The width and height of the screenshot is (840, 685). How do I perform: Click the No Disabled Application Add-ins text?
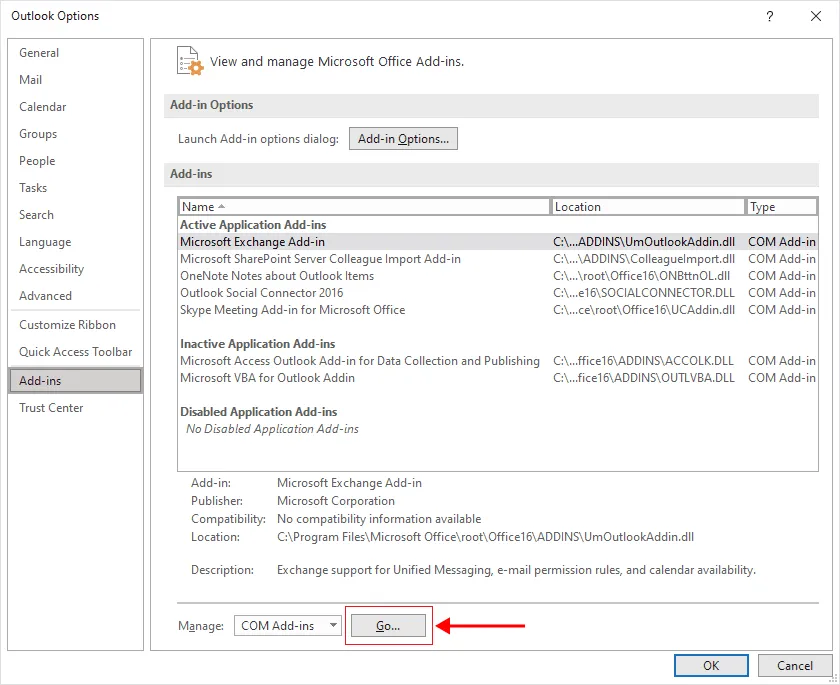(x=272, y=429)
